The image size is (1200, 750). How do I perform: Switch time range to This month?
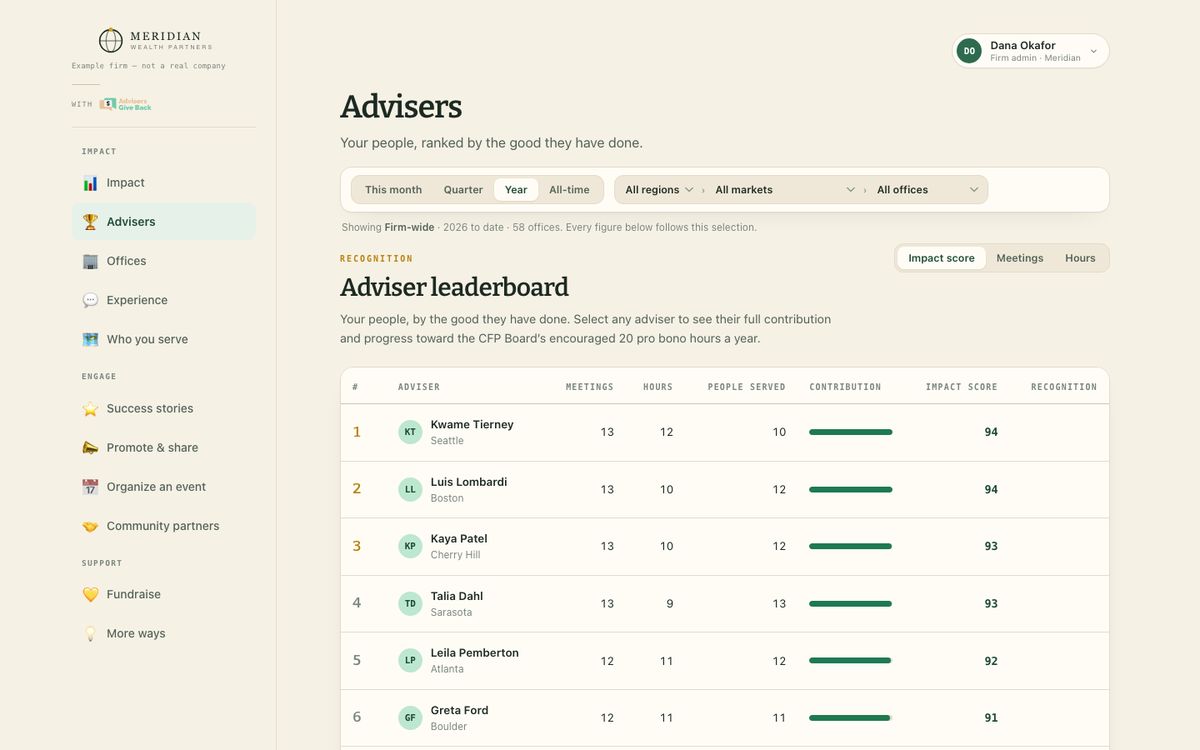pyautogui.click(x=393, y=190)
